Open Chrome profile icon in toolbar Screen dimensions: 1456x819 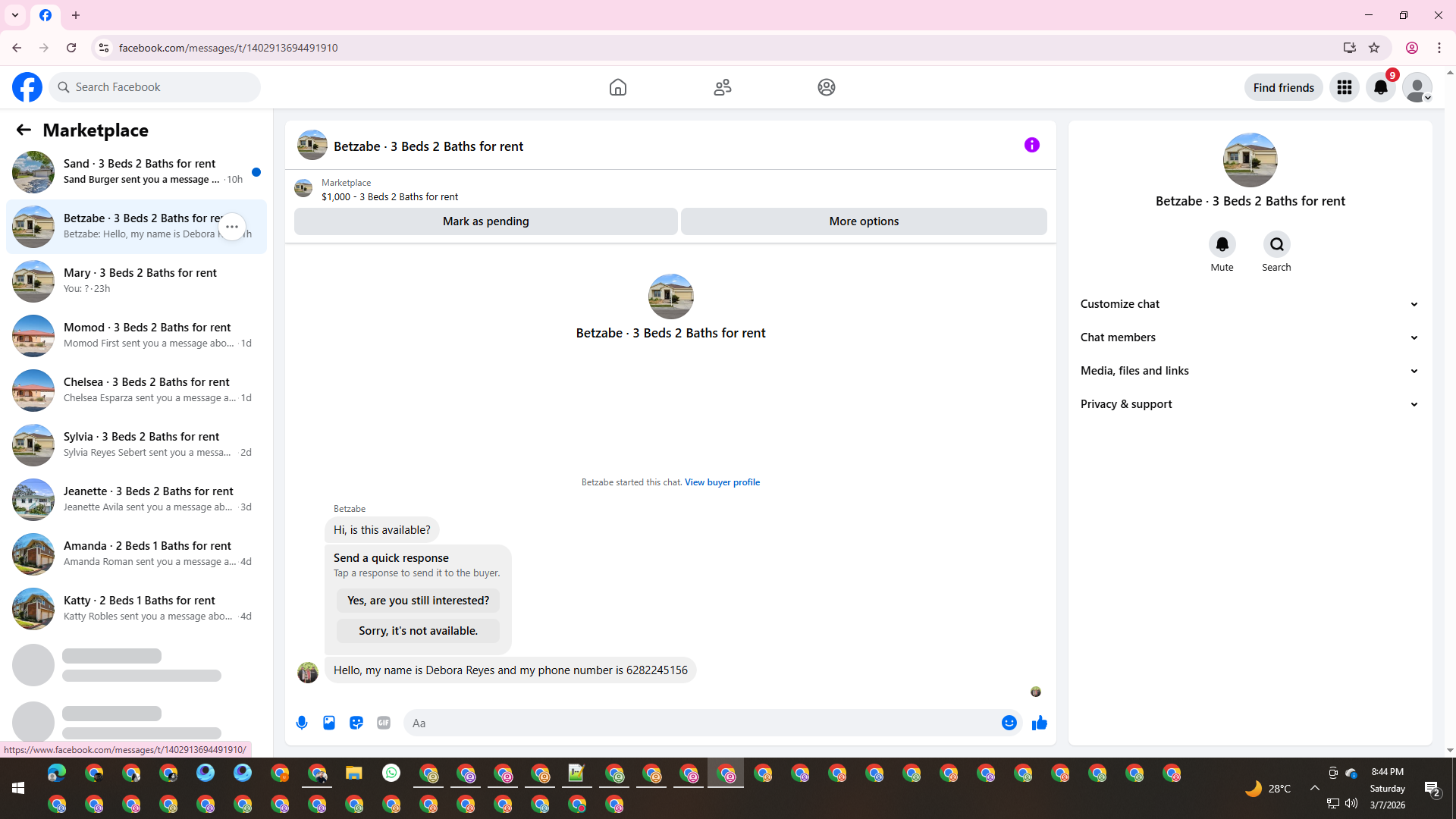(1412, 48)
